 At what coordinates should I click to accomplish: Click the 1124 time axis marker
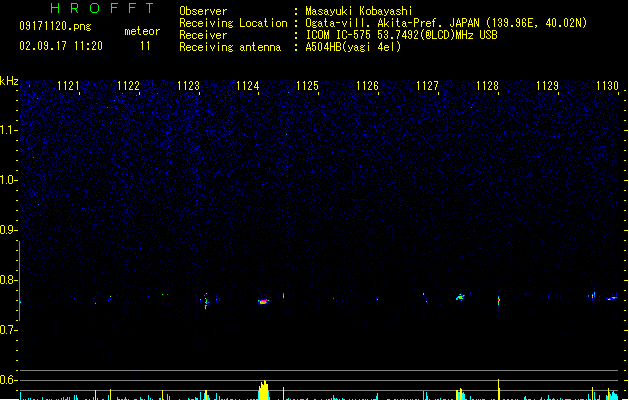pyautogui.click(x=248, y=86)
